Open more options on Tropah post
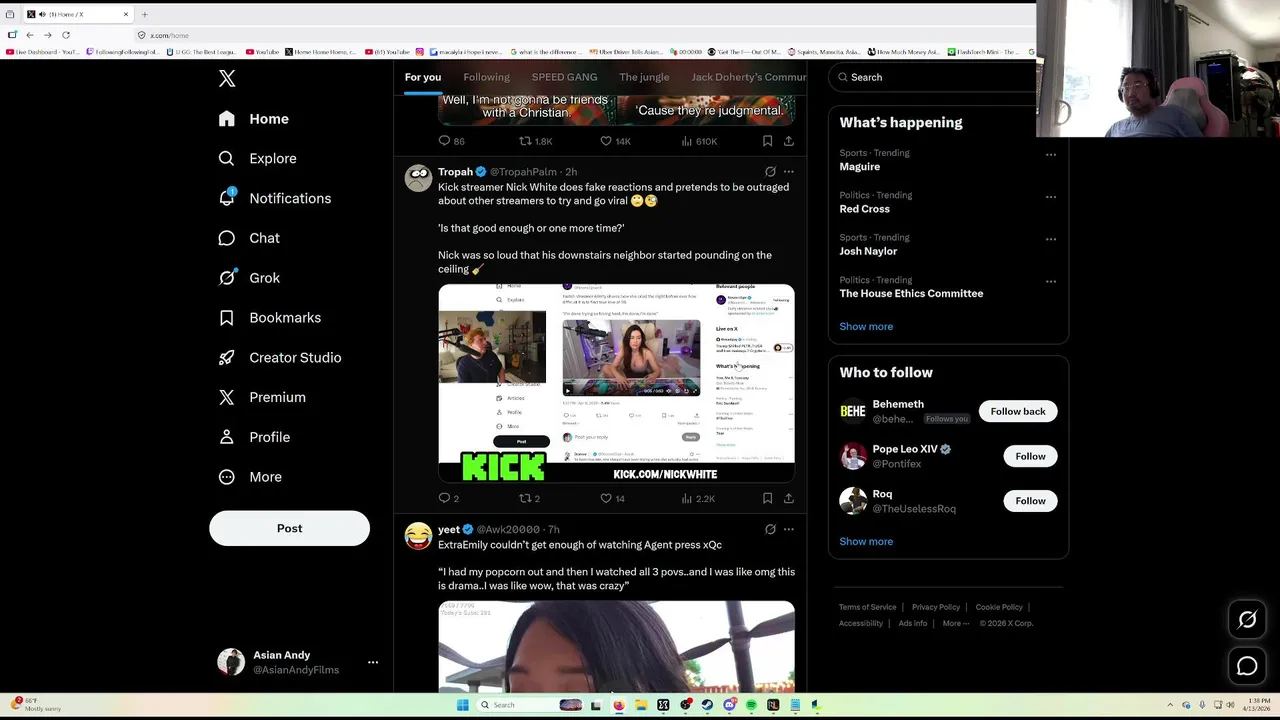Screen dimensions: 1280x720 pos(789,172)
